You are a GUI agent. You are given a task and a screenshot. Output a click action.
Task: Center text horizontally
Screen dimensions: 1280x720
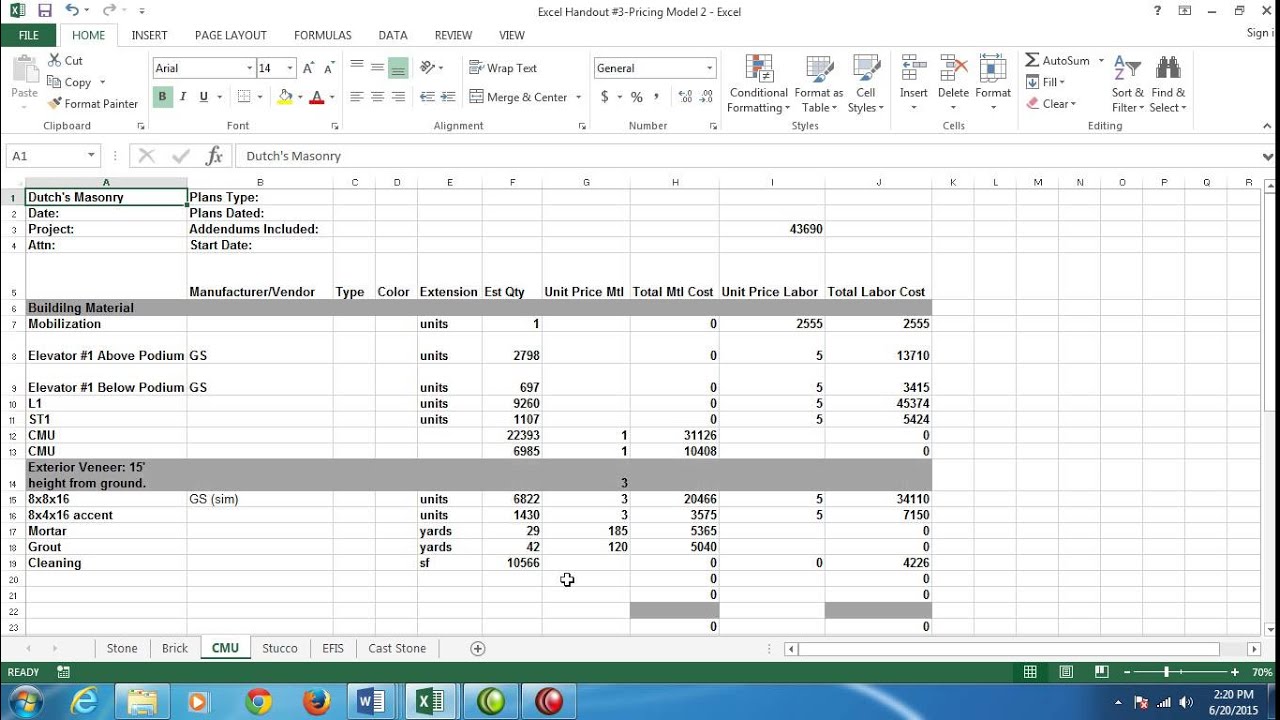pyautogui.click(x=377, y=97)
